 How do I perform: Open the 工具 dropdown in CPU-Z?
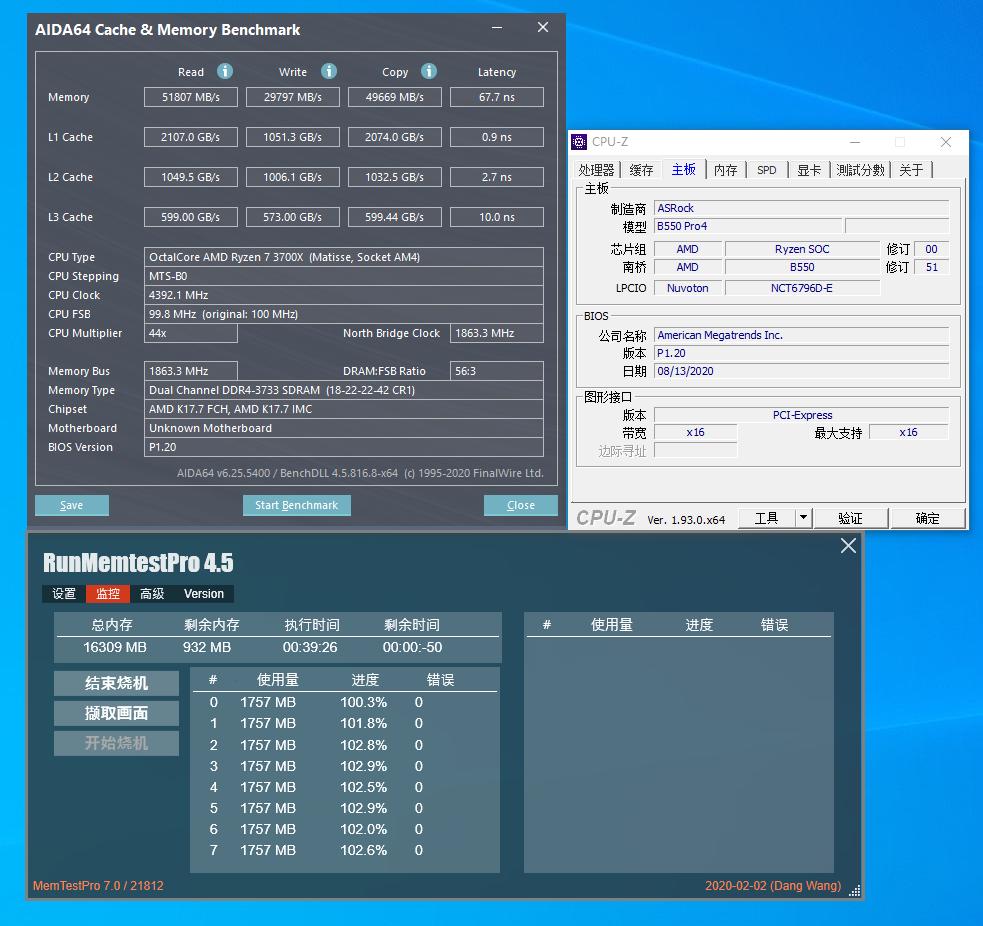coord(768,518)
